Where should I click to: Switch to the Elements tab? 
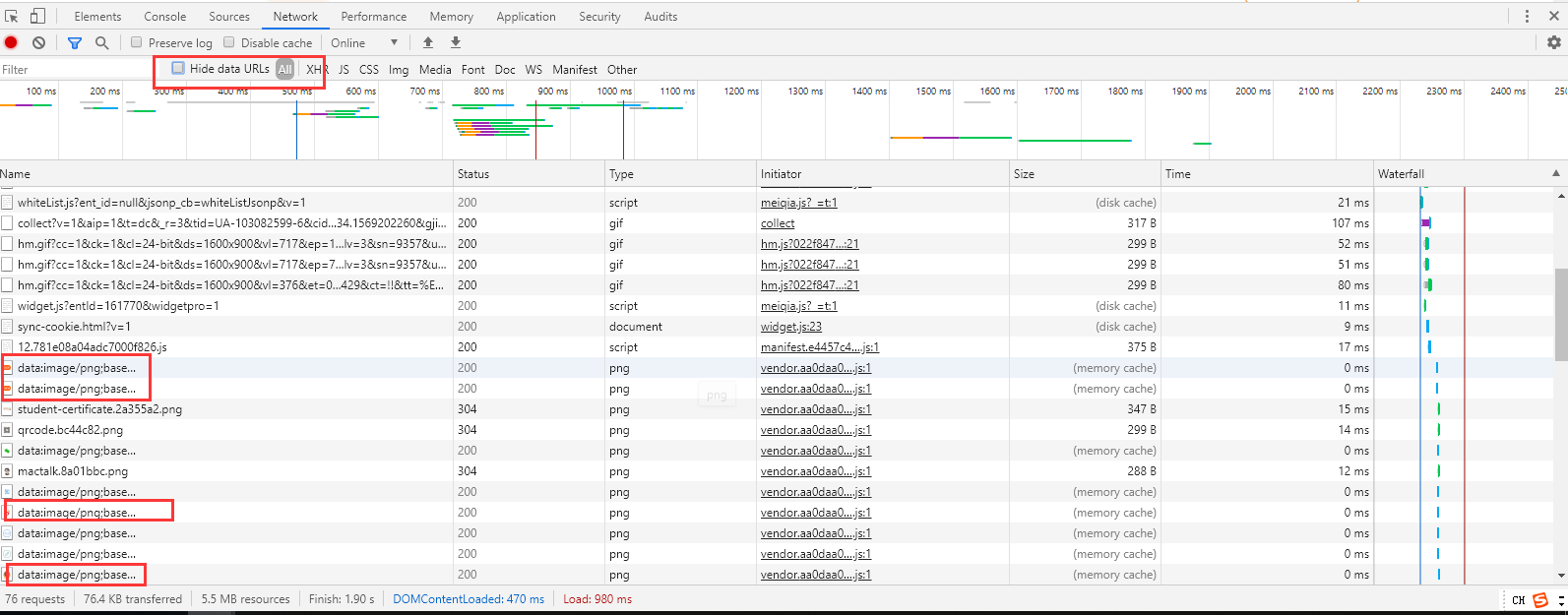coord(97,17)
